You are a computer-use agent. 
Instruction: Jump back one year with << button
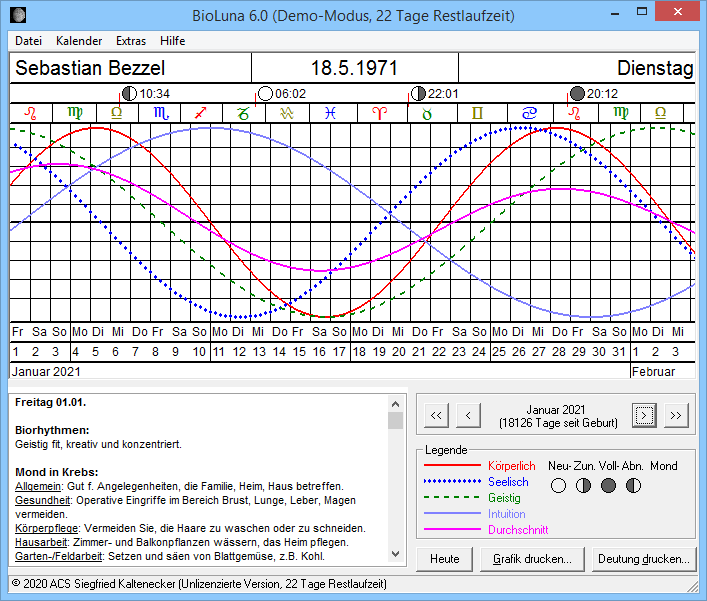(x=436, y=415)
